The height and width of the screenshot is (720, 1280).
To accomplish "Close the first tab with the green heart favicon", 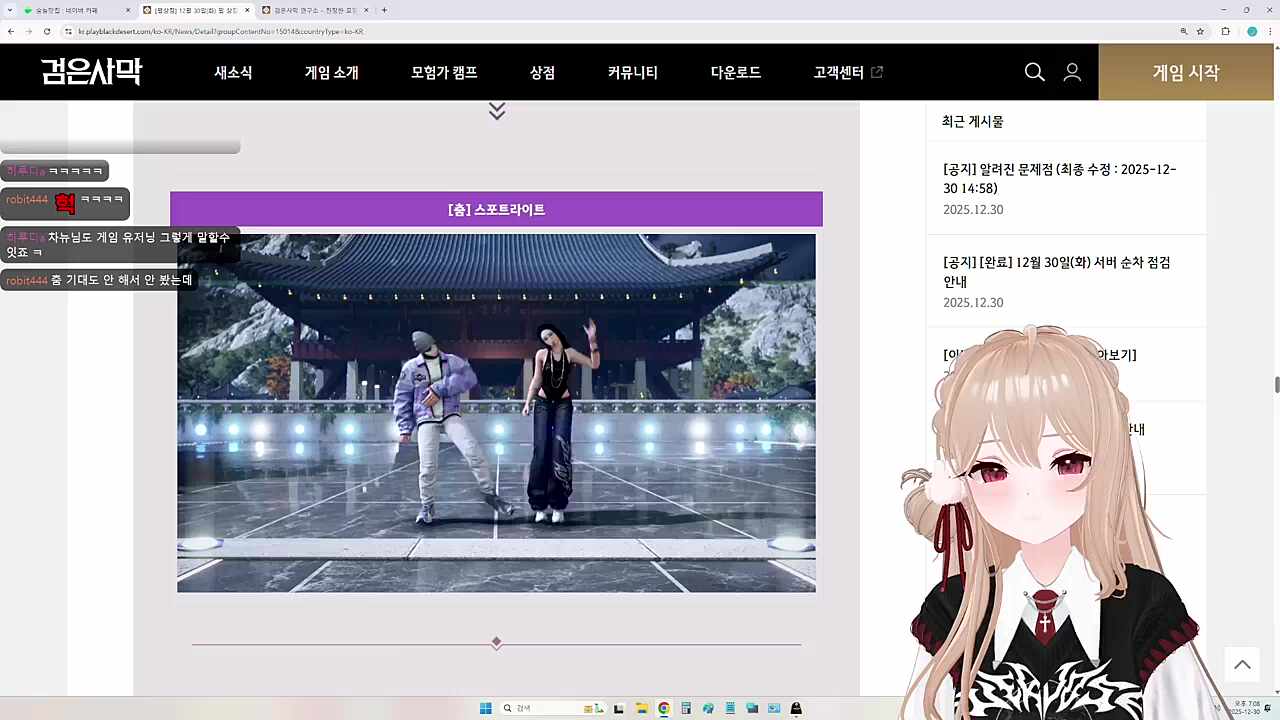I will pyautogui.click(x=128, y=10).
